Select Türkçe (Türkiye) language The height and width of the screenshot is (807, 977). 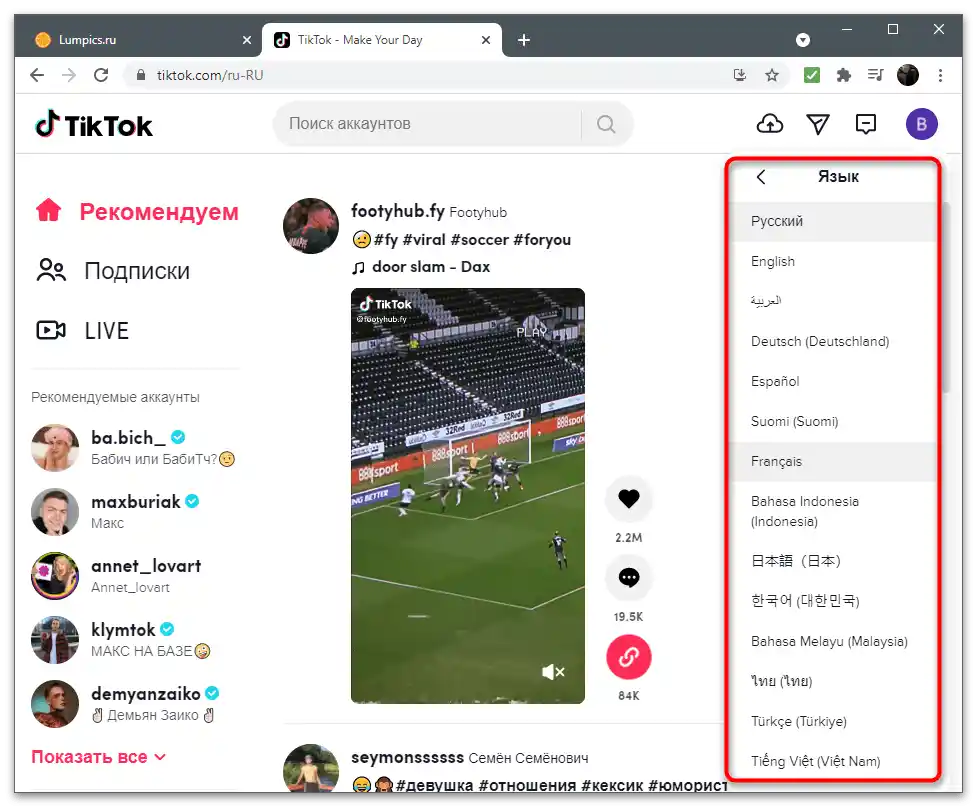click(x=833, y=721)
